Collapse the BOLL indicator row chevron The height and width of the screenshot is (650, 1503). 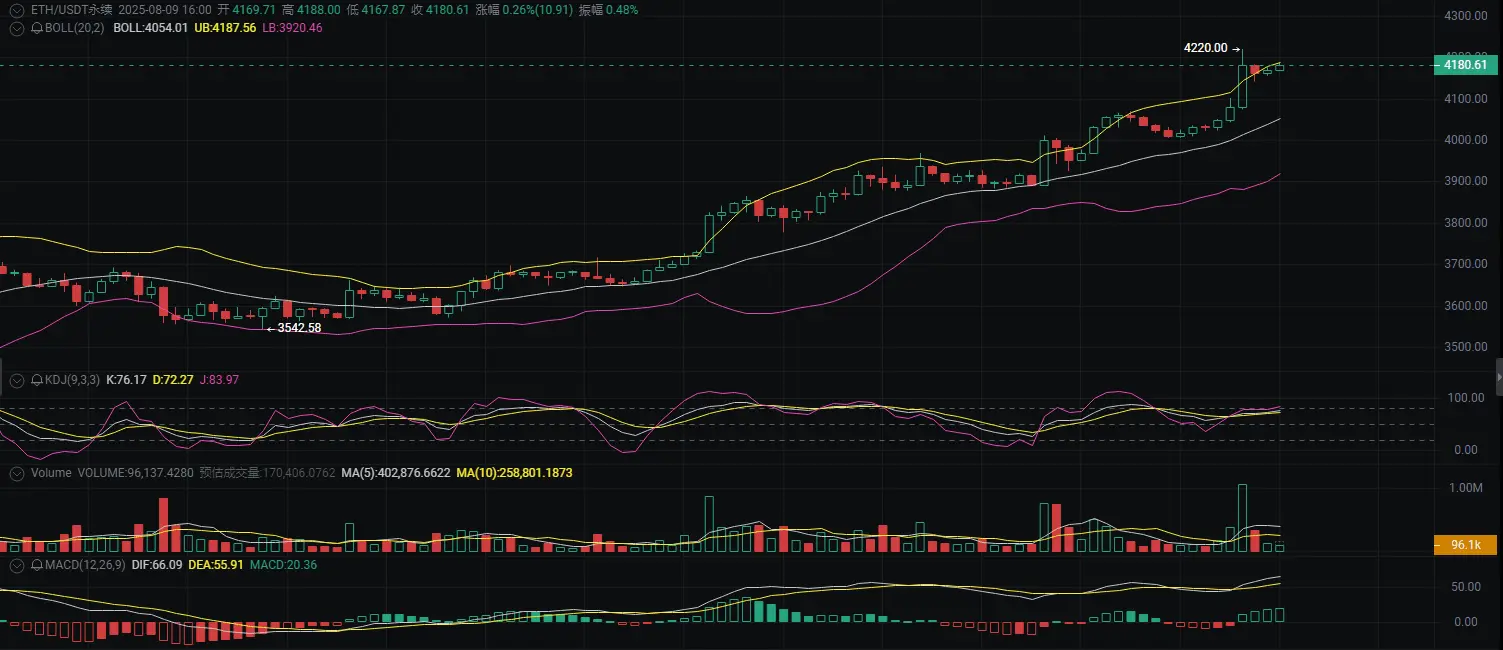tap(16, 28)
